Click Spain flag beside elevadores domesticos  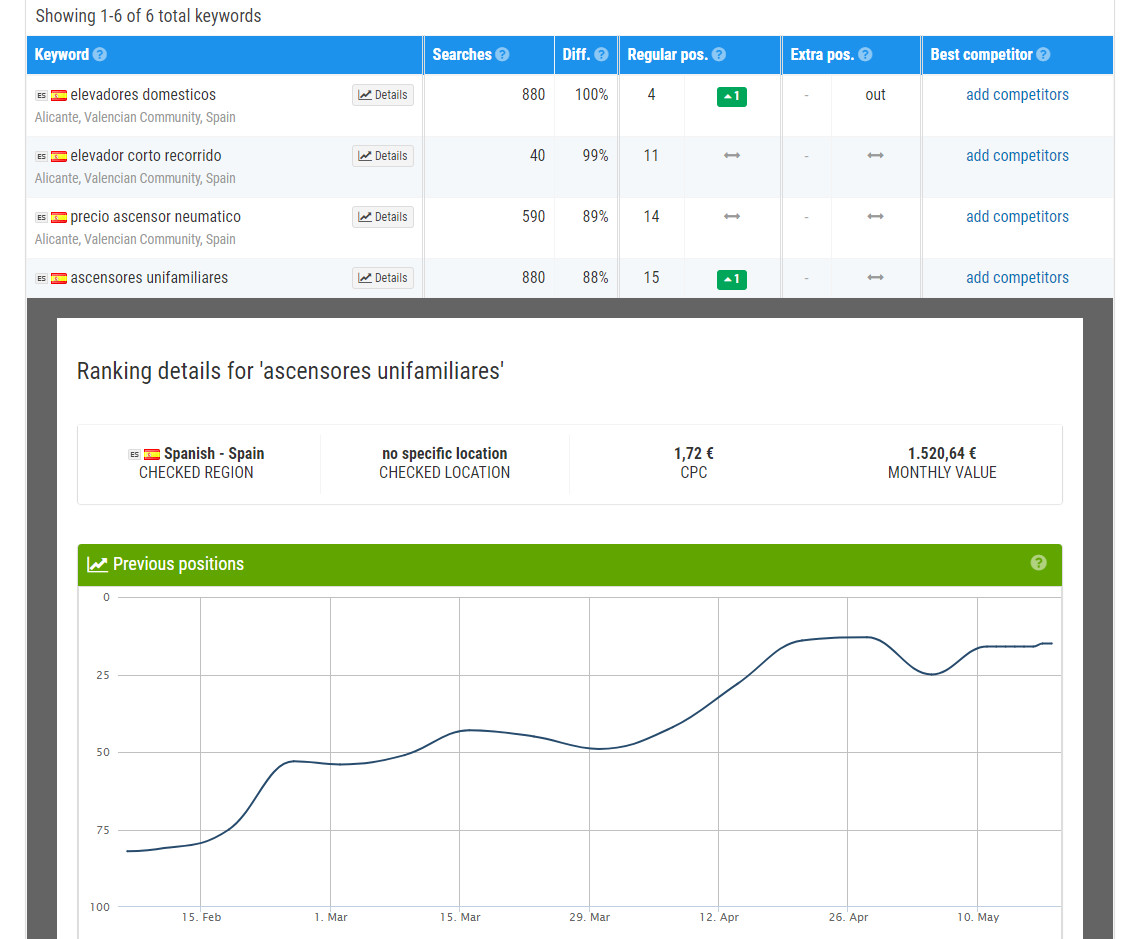[59, 95]
